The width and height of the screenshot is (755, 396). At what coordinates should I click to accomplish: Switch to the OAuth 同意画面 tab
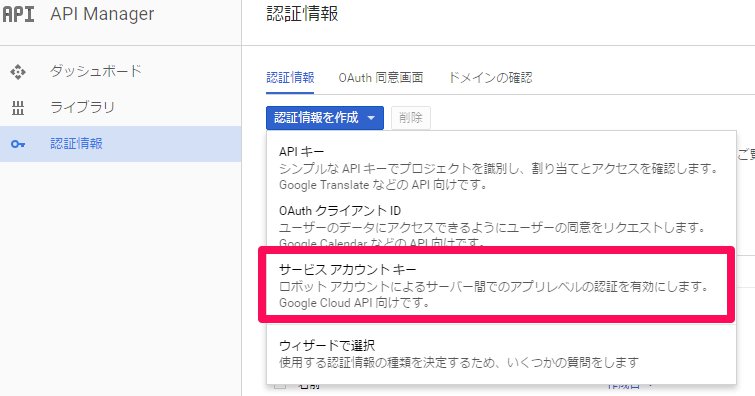click(x=380, y=78)
